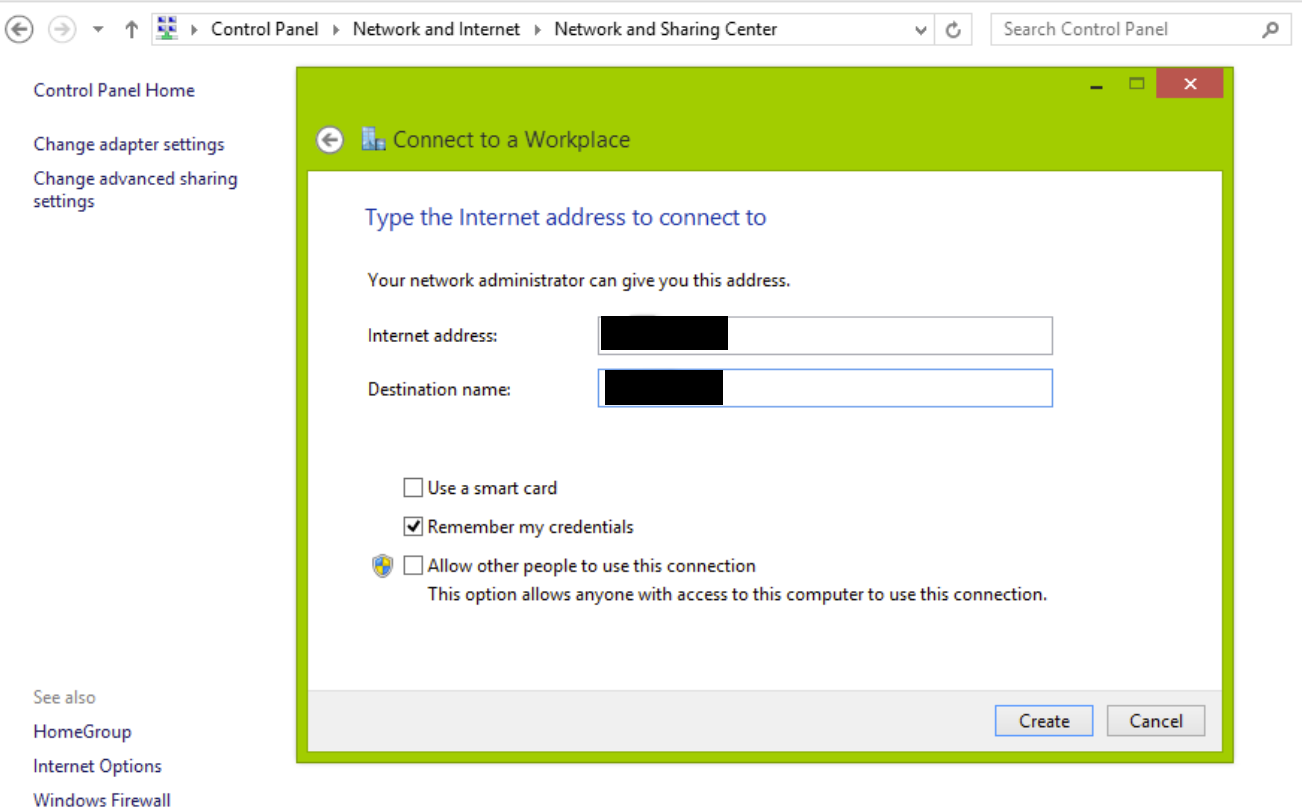The image size is (1302, 811).
Task: Uncheck Remember my credentials
Action: click(413, 526)
